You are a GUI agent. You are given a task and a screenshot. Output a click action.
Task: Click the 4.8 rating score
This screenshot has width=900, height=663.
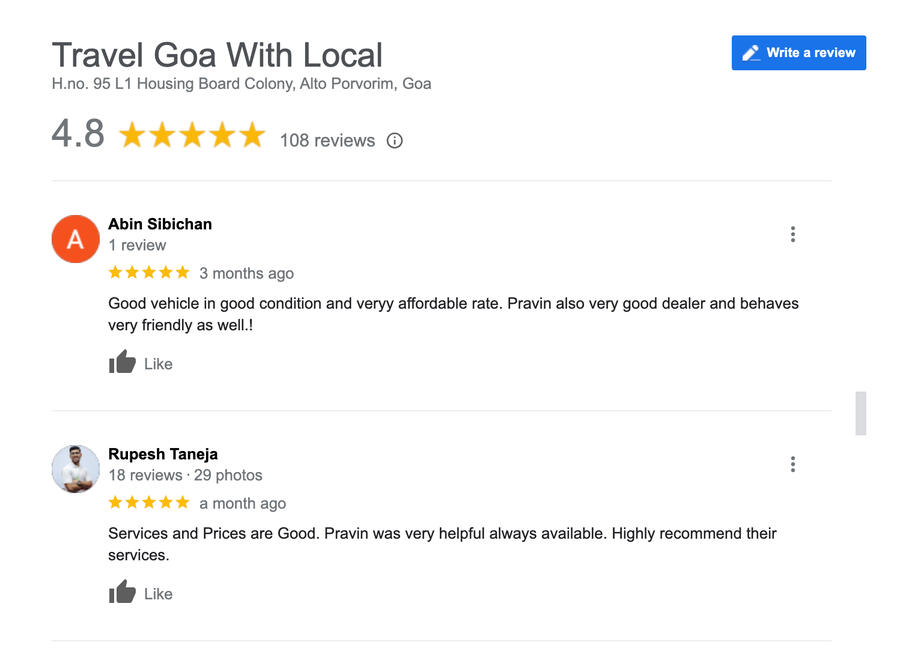[78, 134]
